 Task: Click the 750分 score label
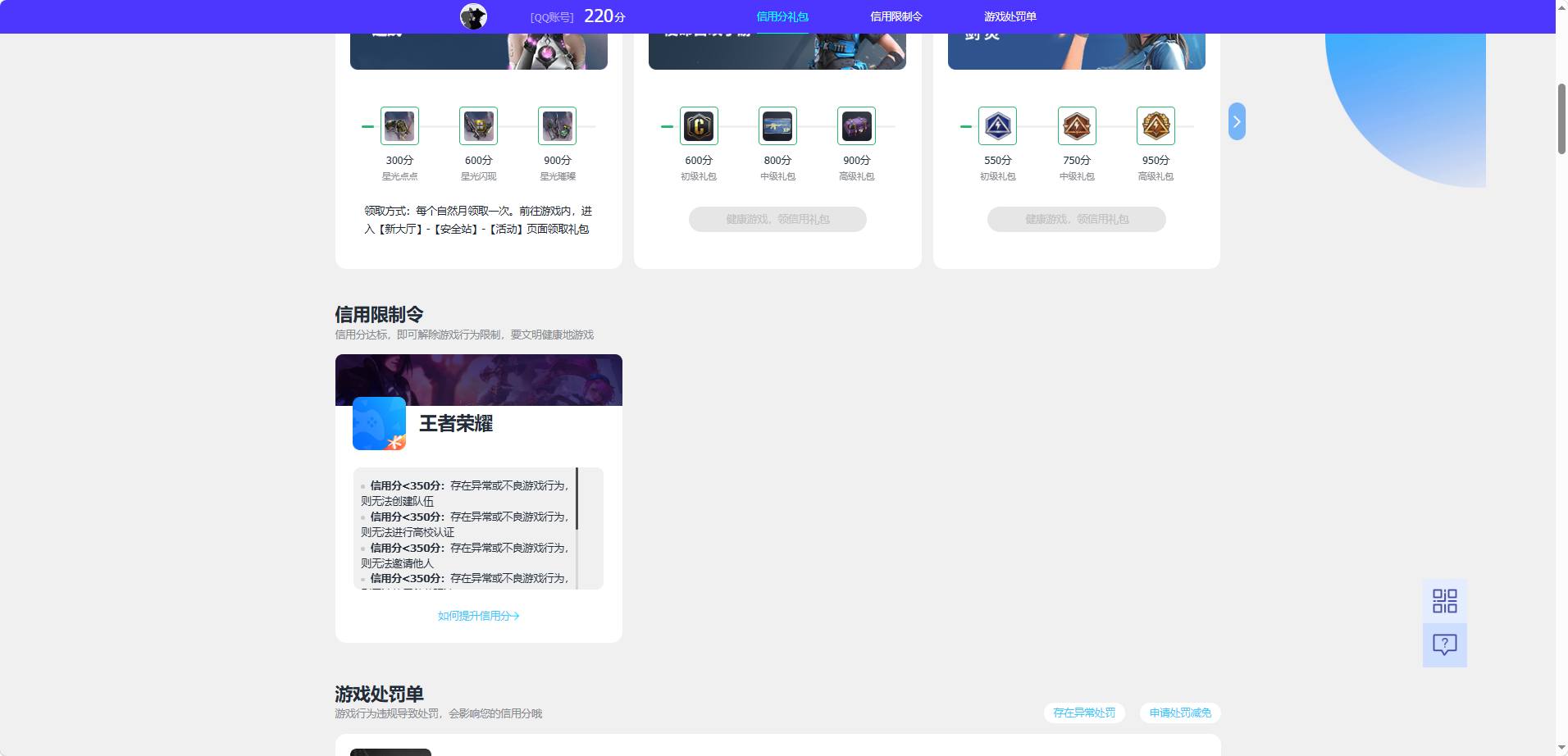coord(1077,161)
